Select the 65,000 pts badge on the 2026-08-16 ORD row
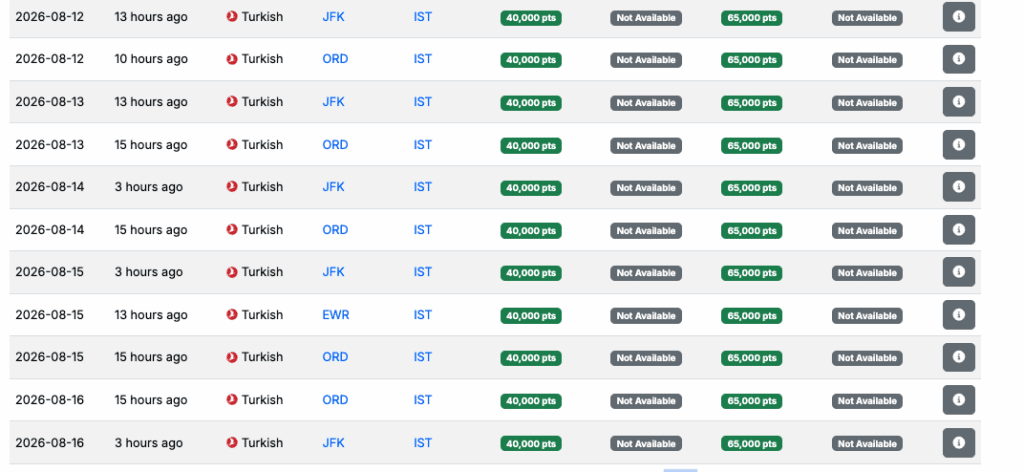The image size is (1024, 472). [x=751, y=400]
